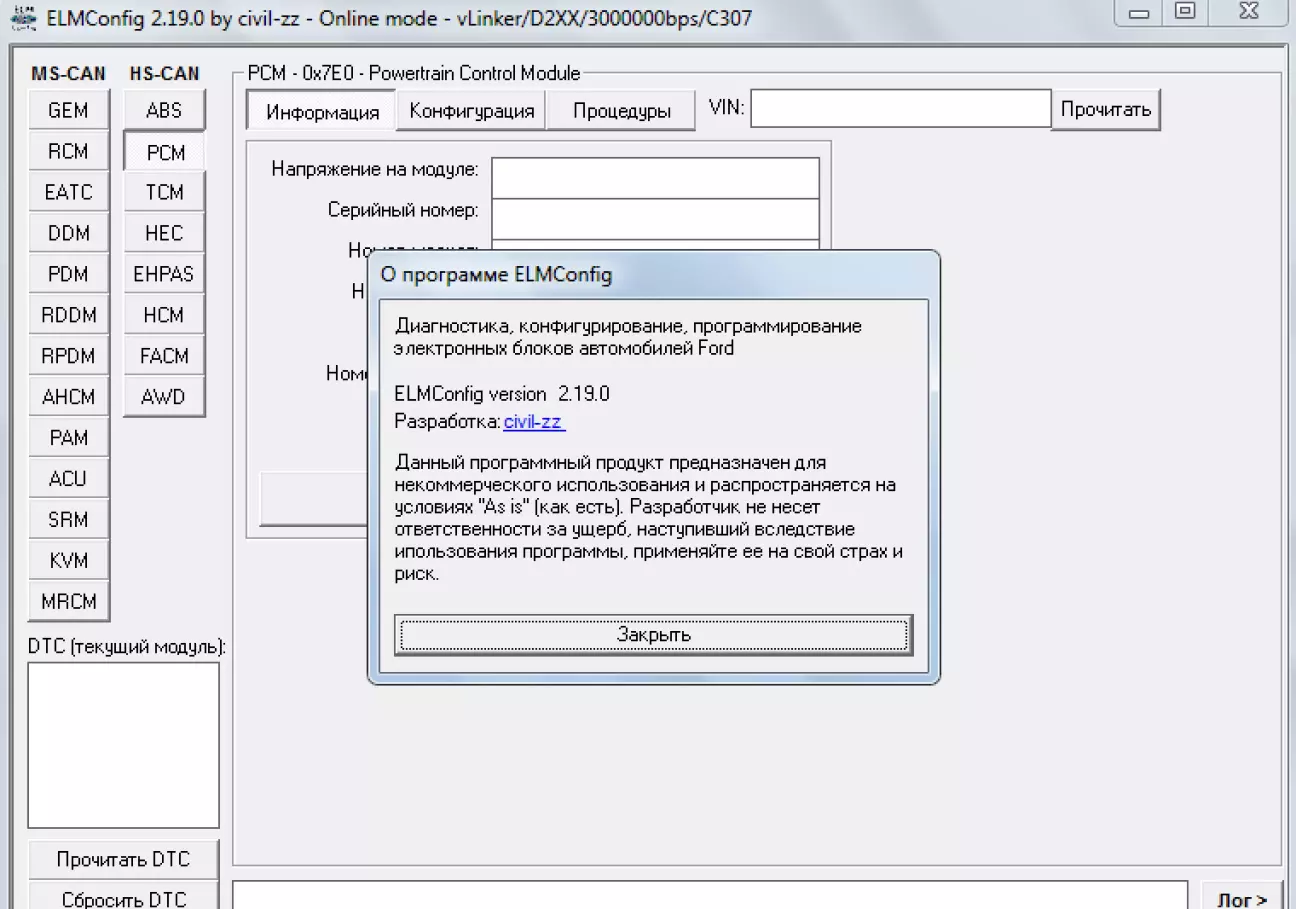Switch to the Конфигурация tab

471,111
